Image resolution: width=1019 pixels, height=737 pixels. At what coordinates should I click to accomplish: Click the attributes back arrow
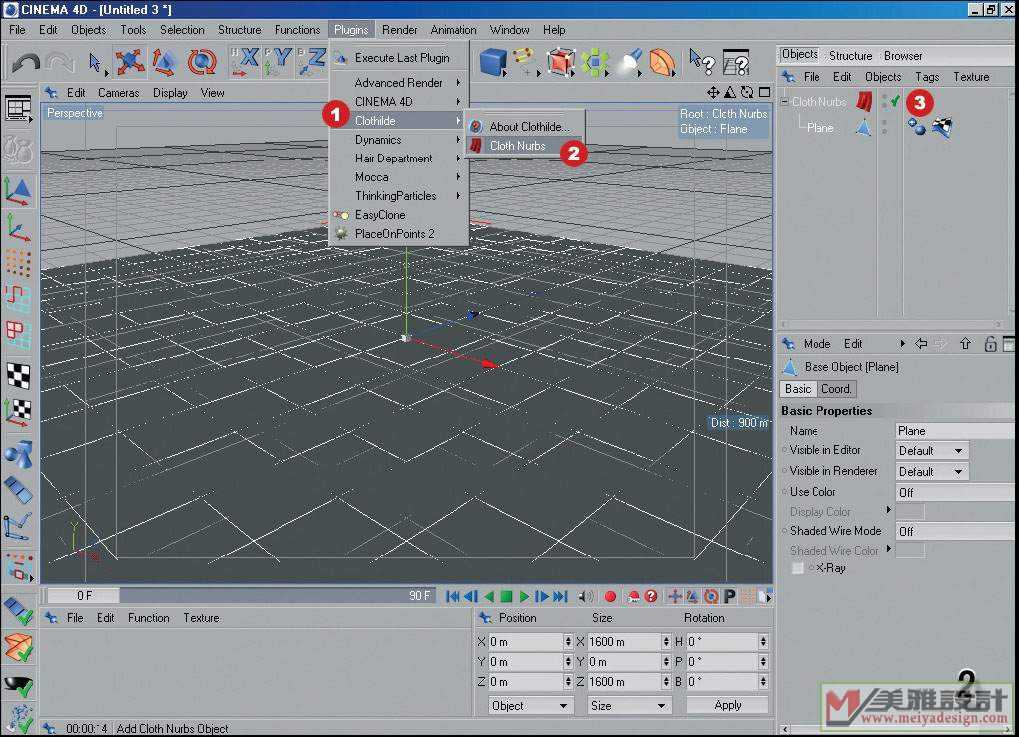(921, 344)
